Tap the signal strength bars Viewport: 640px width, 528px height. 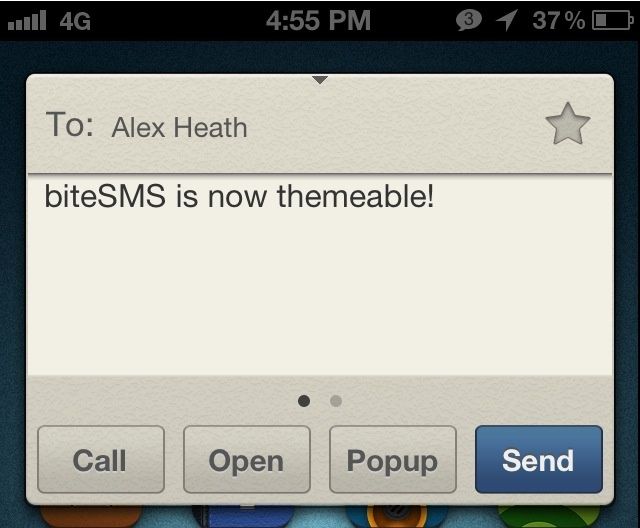point(27,20)
